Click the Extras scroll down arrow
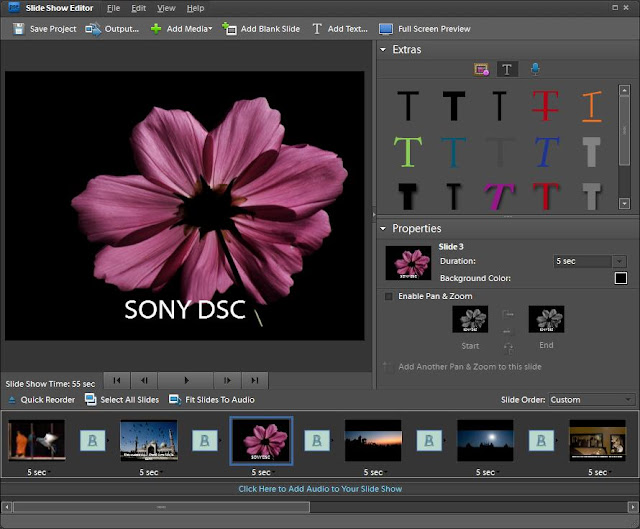640x529 pixels. click(x=624, y=203)
